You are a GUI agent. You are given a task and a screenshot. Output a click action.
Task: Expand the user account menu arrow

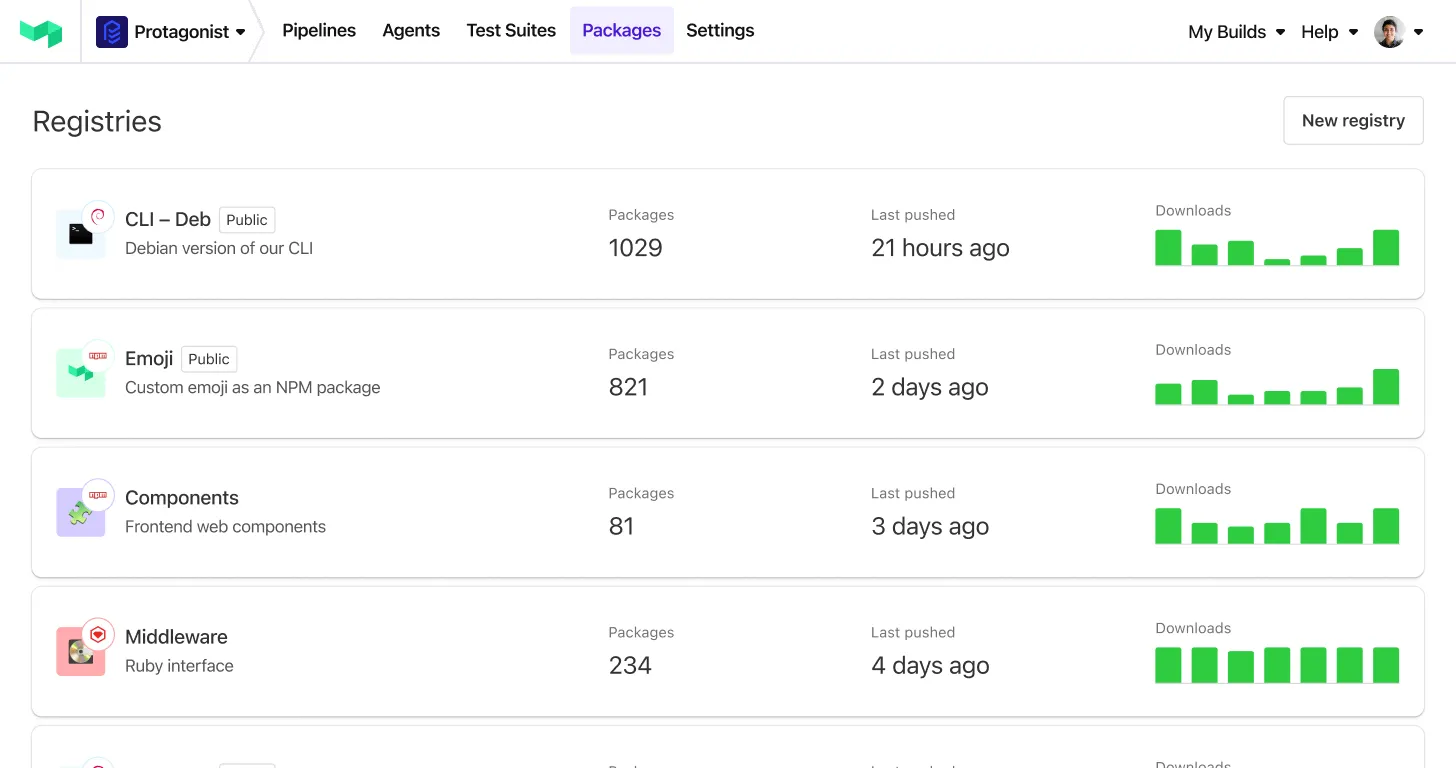tap(1418, 32)
